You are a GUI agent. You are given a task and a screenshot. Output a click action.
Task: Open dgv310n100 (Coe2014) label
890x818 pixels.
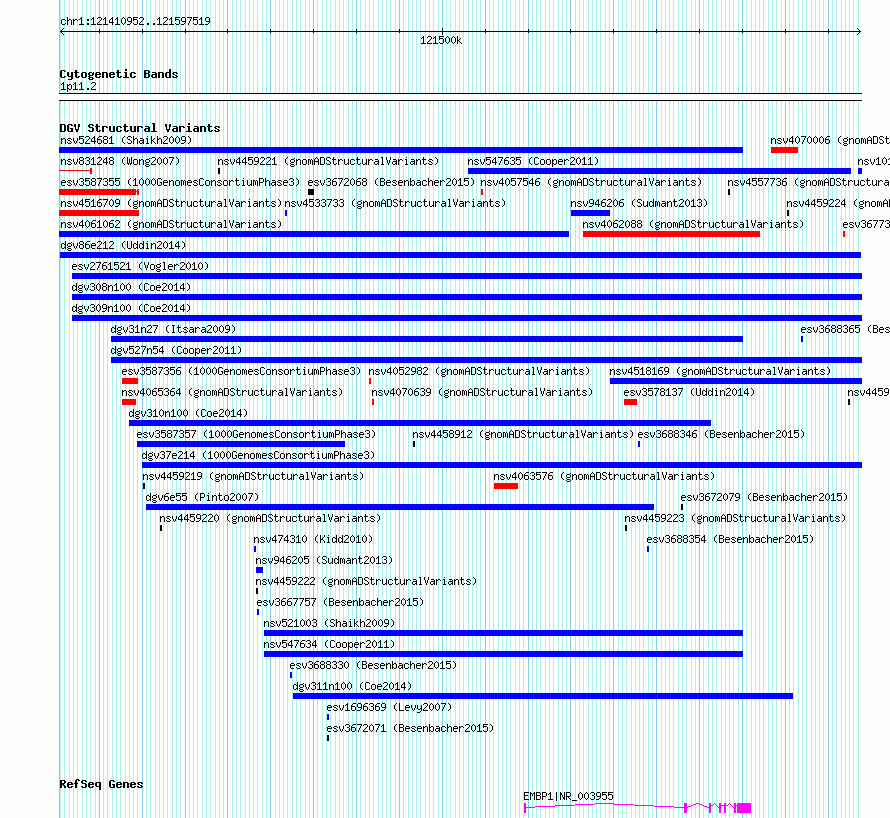(188, 413)
